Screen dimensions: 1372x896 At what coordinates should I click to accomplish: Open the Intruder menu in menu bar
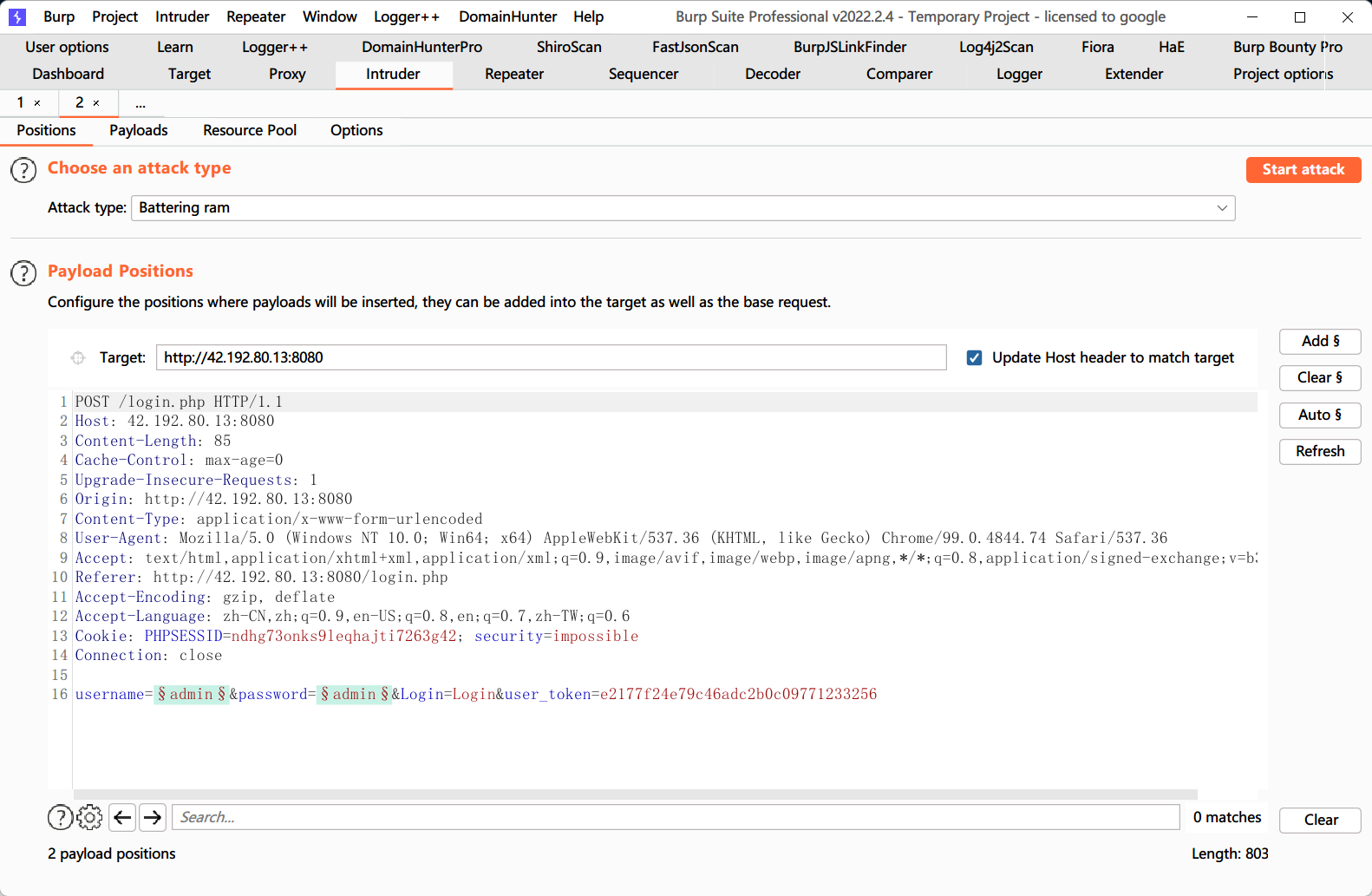[182, 16]
